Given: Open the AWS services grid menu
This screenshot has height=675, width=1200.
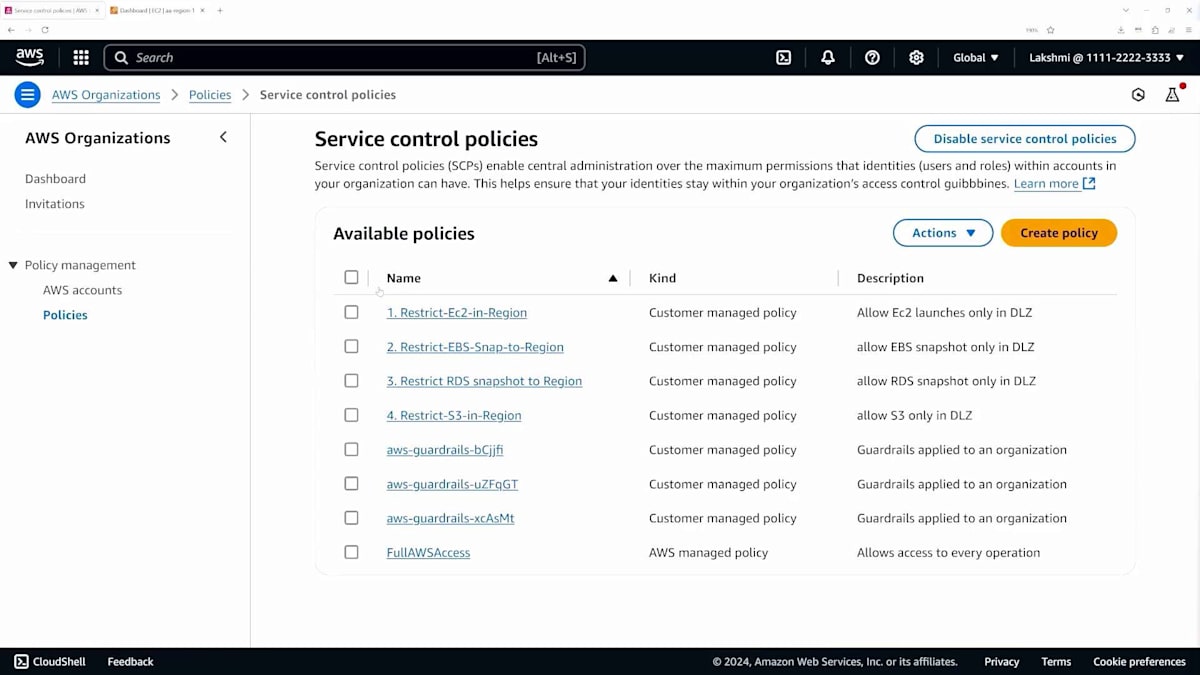Looking at the screenshot, I should (x=81, y=58).
